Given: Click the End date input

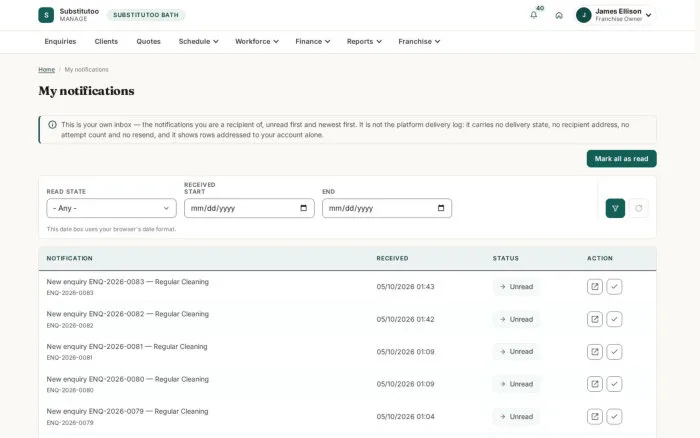Looking at the screenshot, I should (x=387, y=208).
